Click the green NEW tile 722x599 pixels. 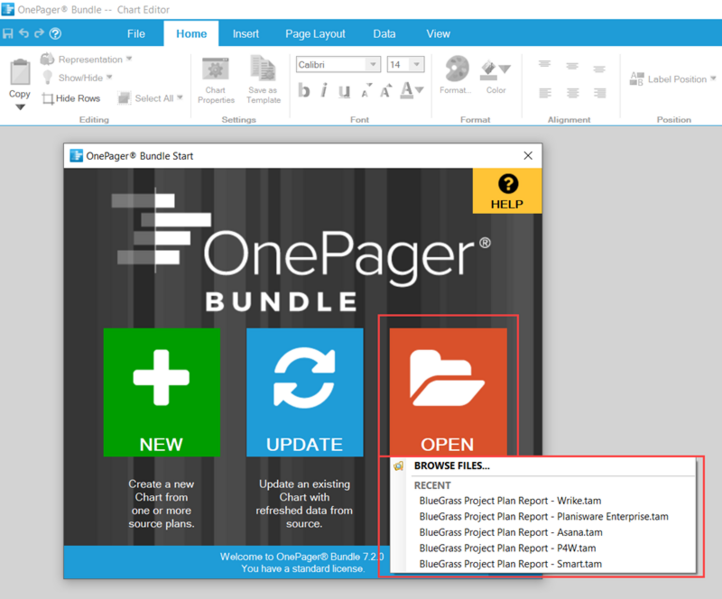pyautogui.click(x=162, y=392)
